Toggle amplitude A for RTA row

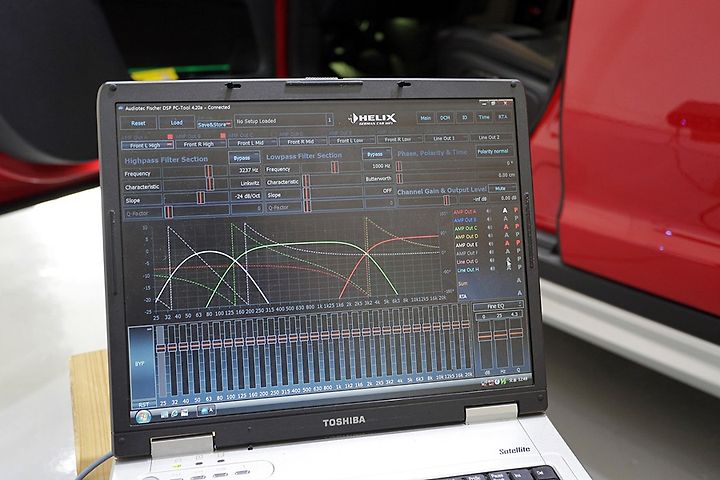(520, 293)
